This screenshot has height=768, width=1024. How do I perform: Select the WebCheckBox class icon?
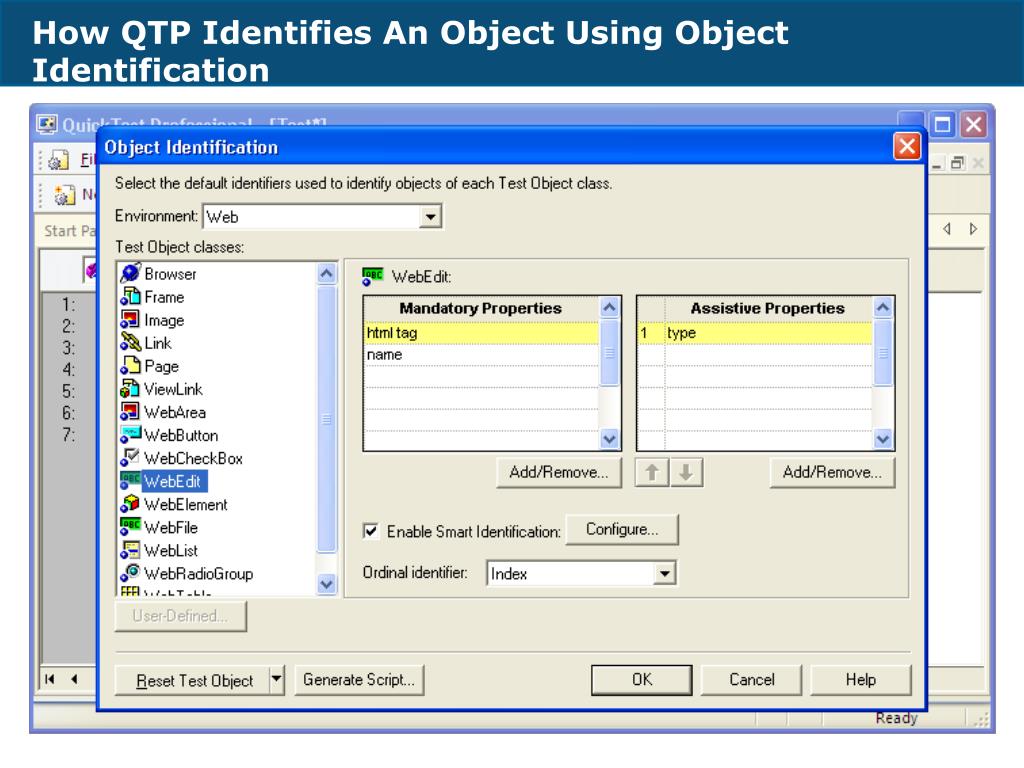pos(130,458)
